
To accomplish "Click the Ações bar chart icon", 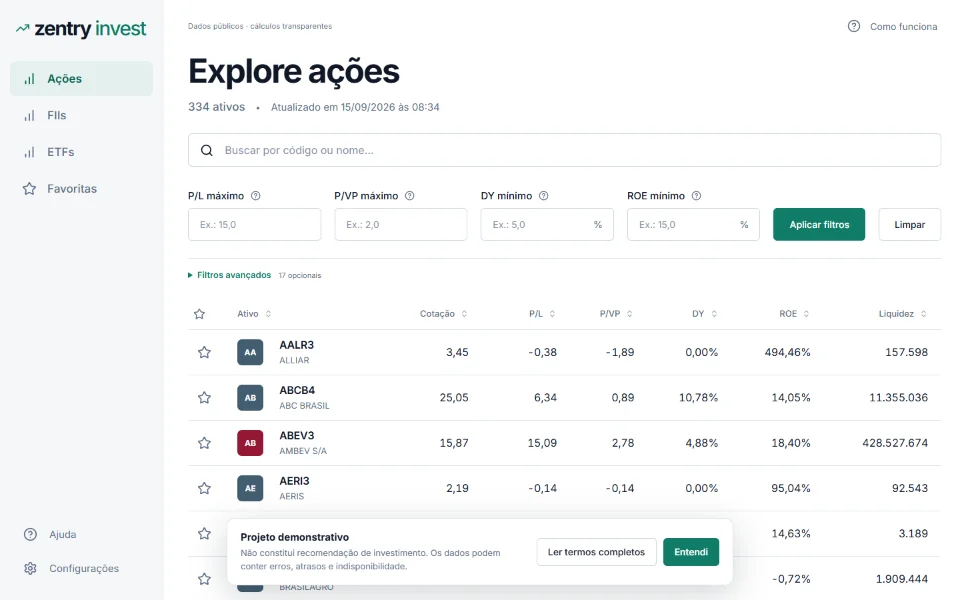I will tap(29, 79).
